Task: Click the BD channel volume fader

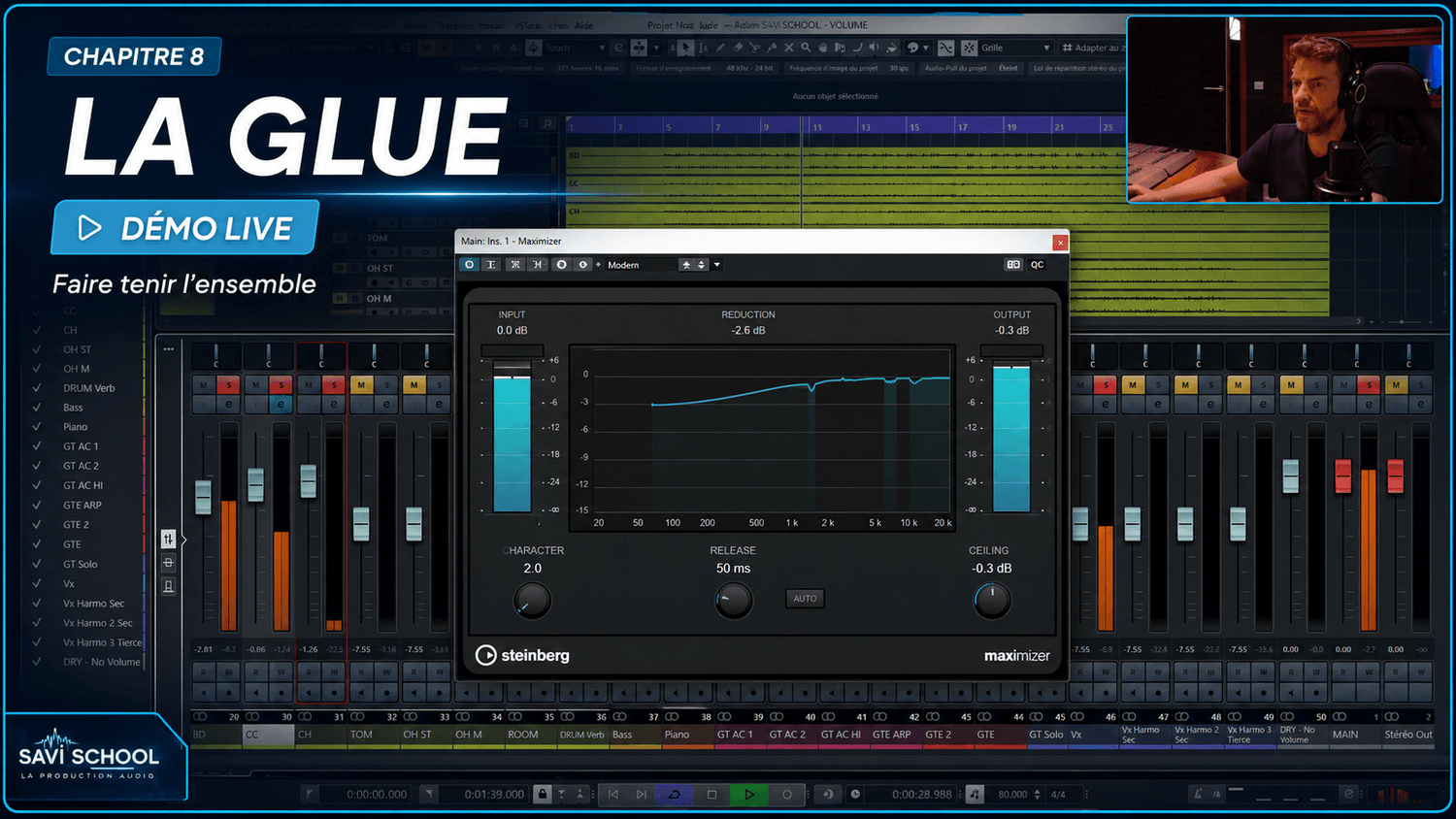Action: [x=203, y=497]
